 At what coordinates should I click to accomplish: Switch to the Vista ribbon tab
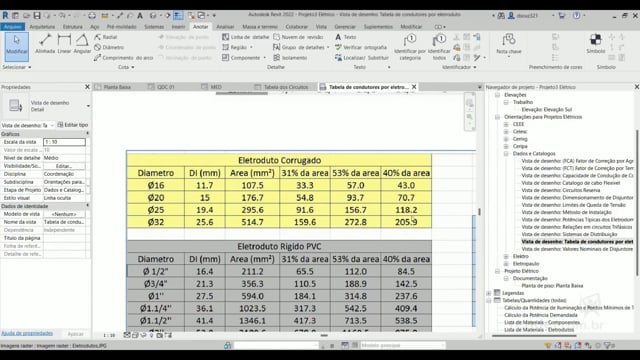(321, 27)
